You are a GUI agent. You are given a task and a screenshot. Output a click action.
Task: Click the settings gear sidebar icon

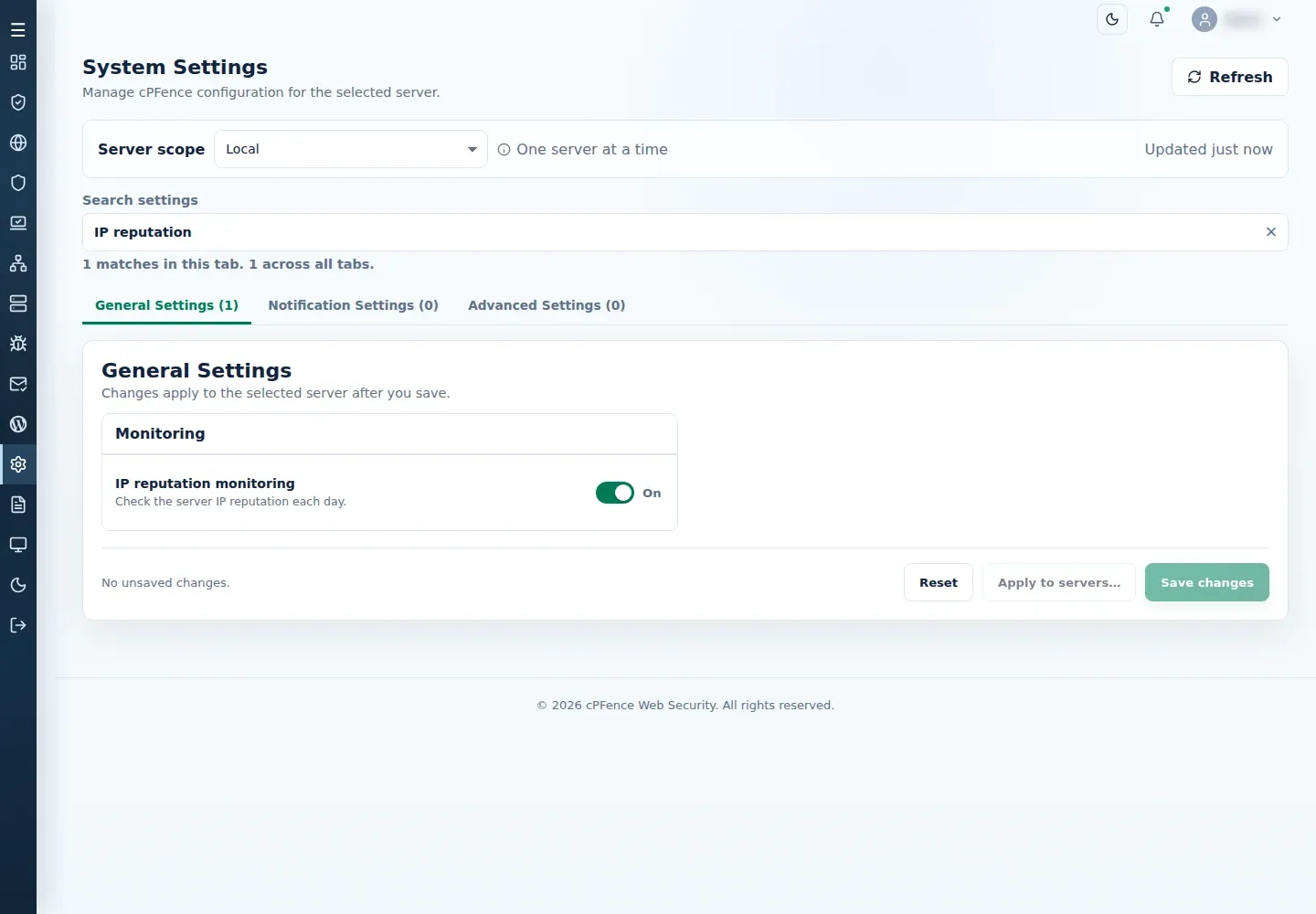[18, 464]
